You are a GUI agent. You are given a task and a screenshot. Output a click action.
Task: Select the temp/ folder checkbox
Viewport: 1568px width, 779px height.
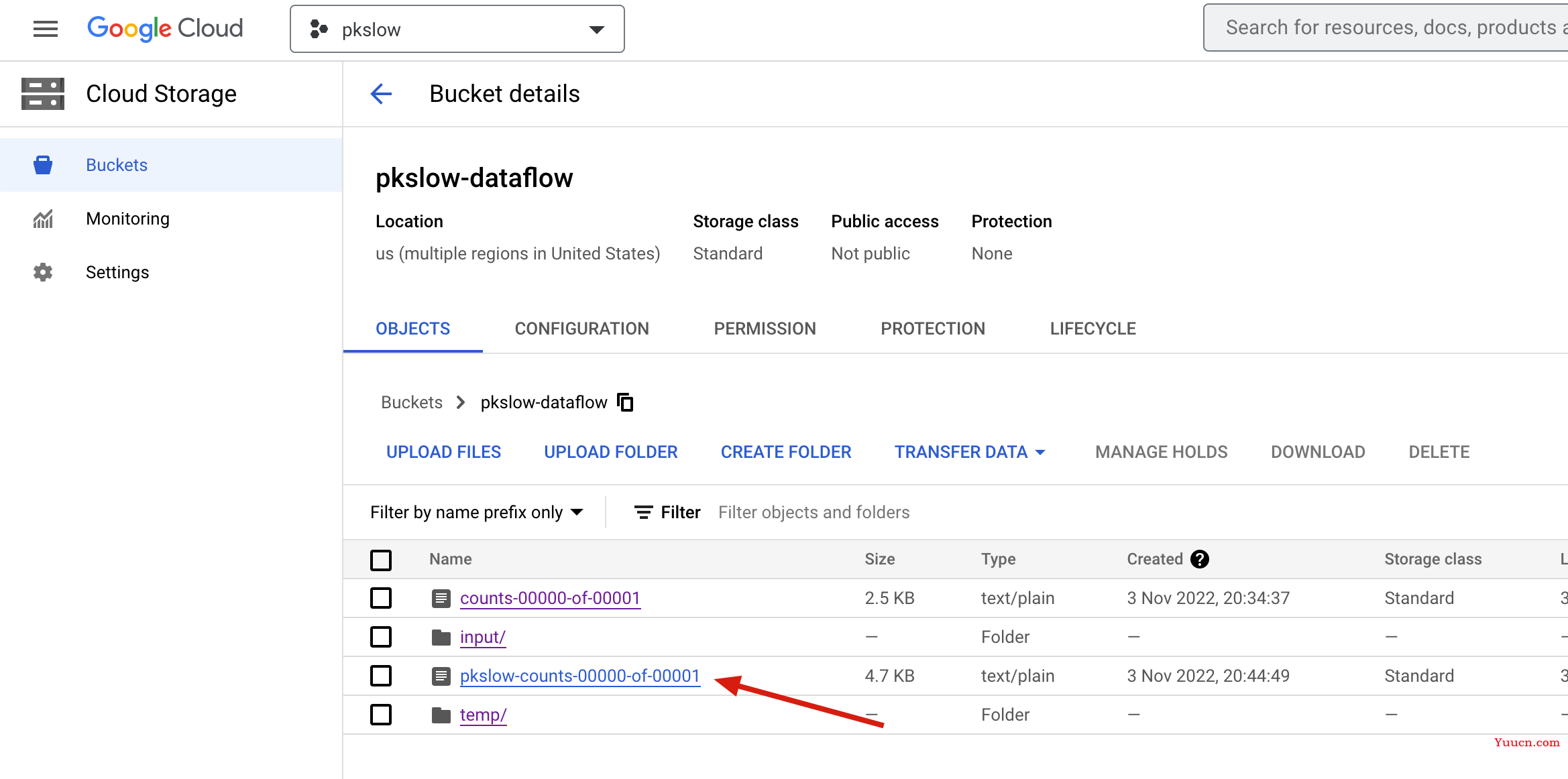pyautogui.click(x=381, y=715)
